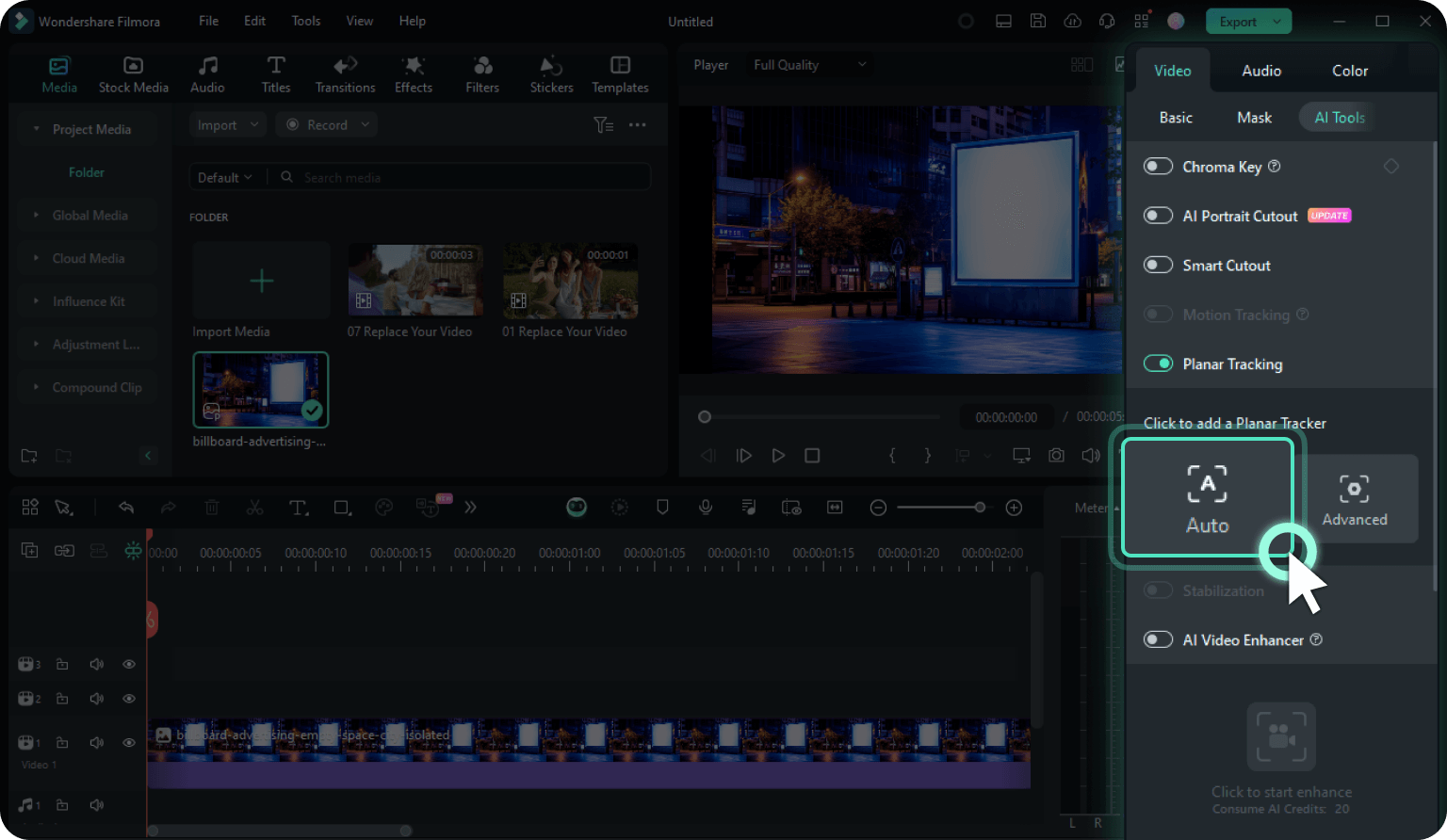Screen dimensions: 1447x840
Task: Click the Advanced planar tracker button
Action: (x=1355, y=499)
